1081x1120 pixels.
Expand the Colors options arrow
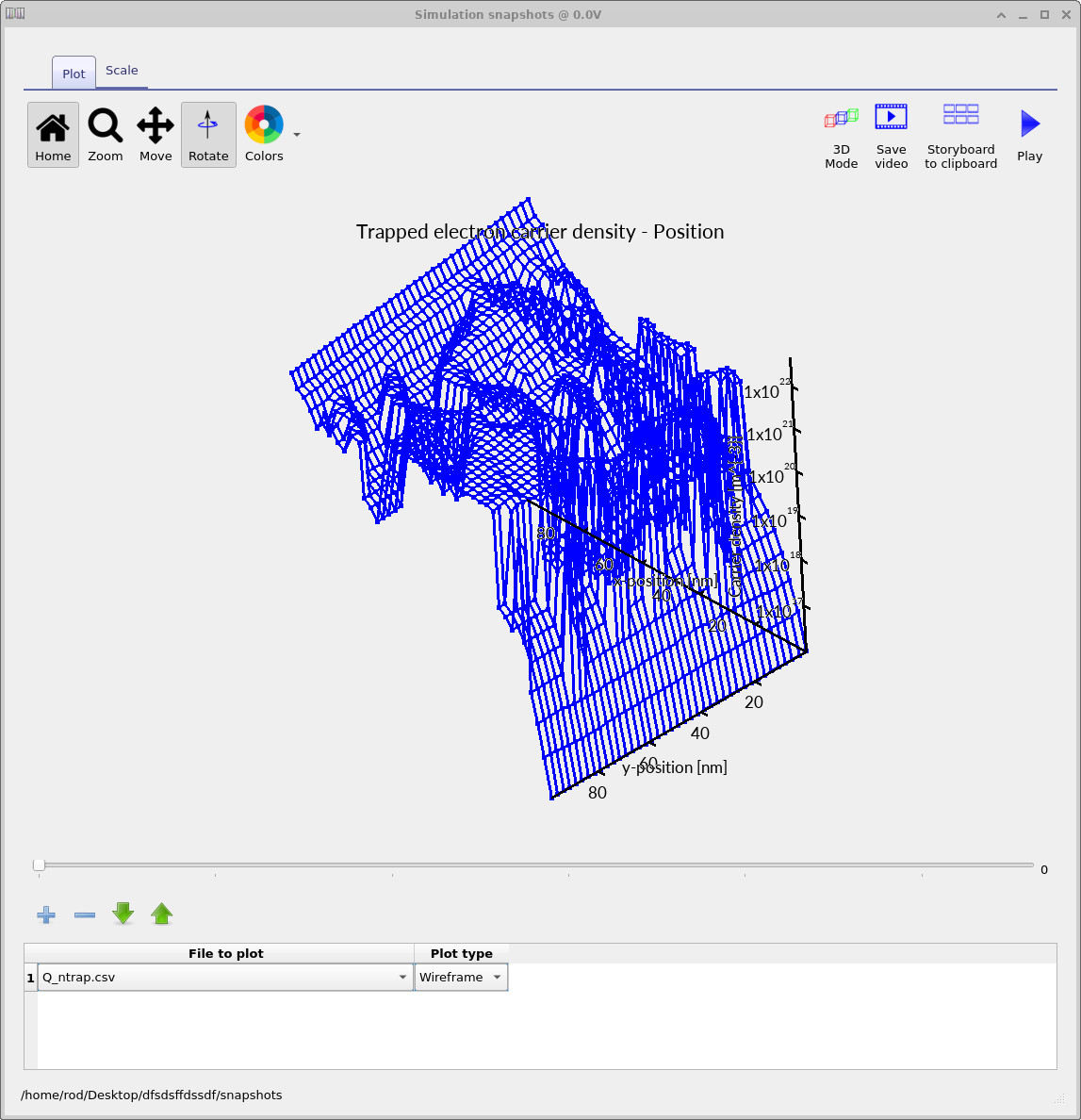(x=296, y=135)
